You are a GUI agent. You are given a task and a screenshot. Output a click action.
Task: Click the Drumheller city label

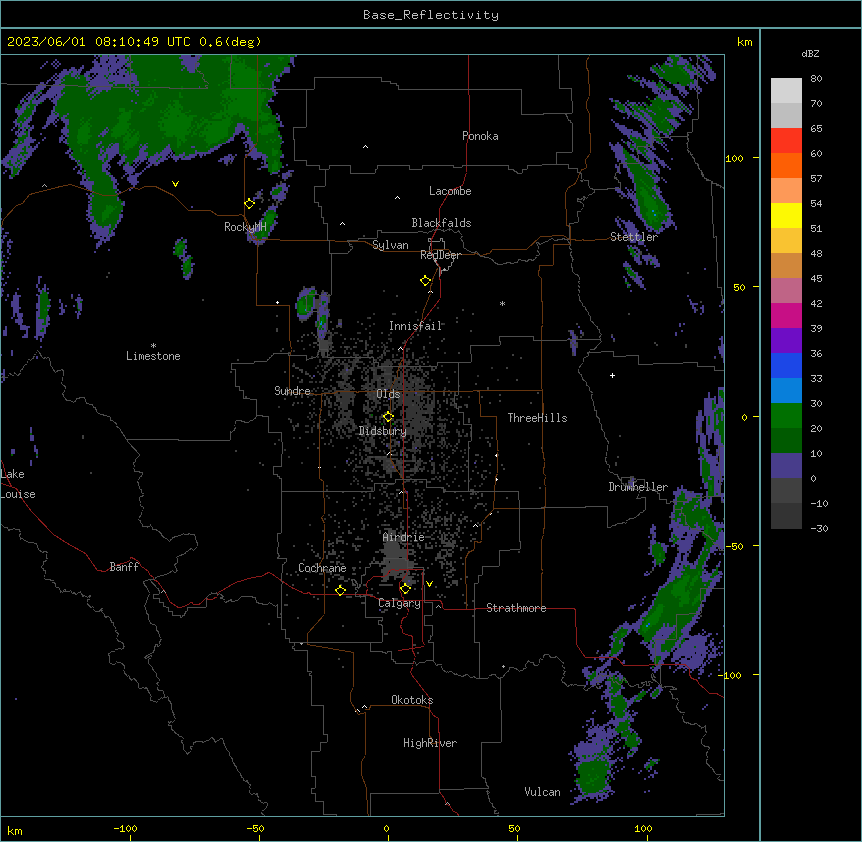point(638,487)
